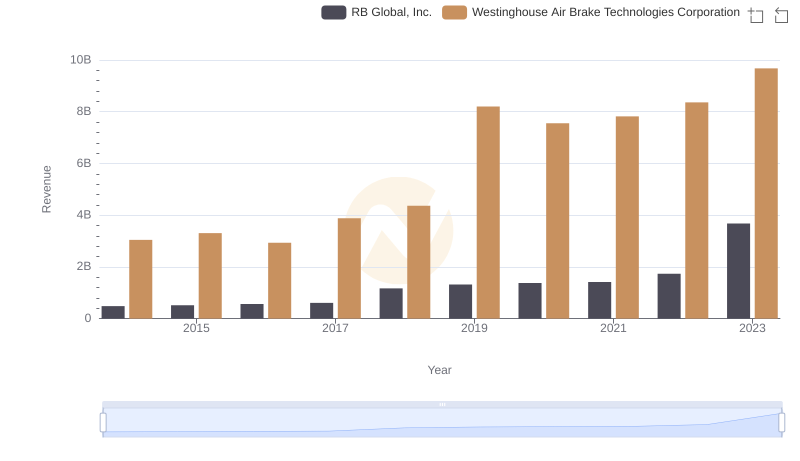The width and height of the screenshot is (800, 461).
Task: Click the Westinghouse bar for 2023
Action: (766, 193)
